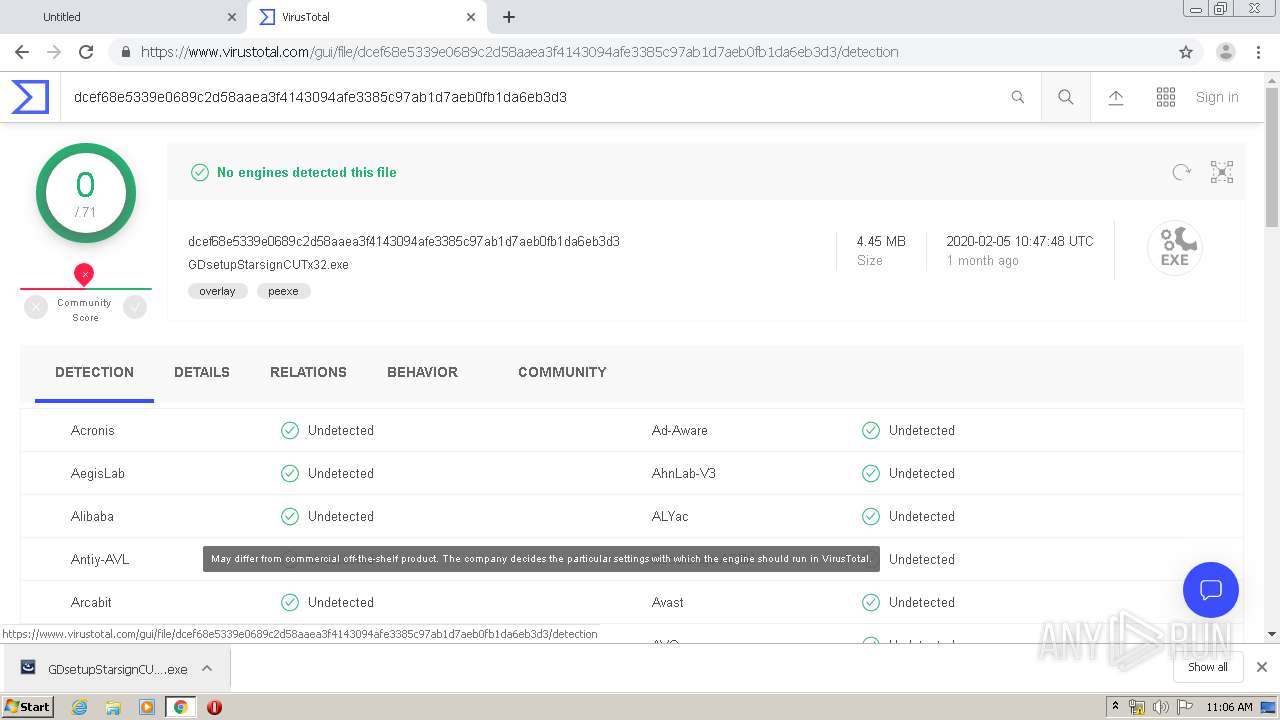
Task: Click the file name GDsetupStarsignCUTx32.exe
Action: (268, 265)
